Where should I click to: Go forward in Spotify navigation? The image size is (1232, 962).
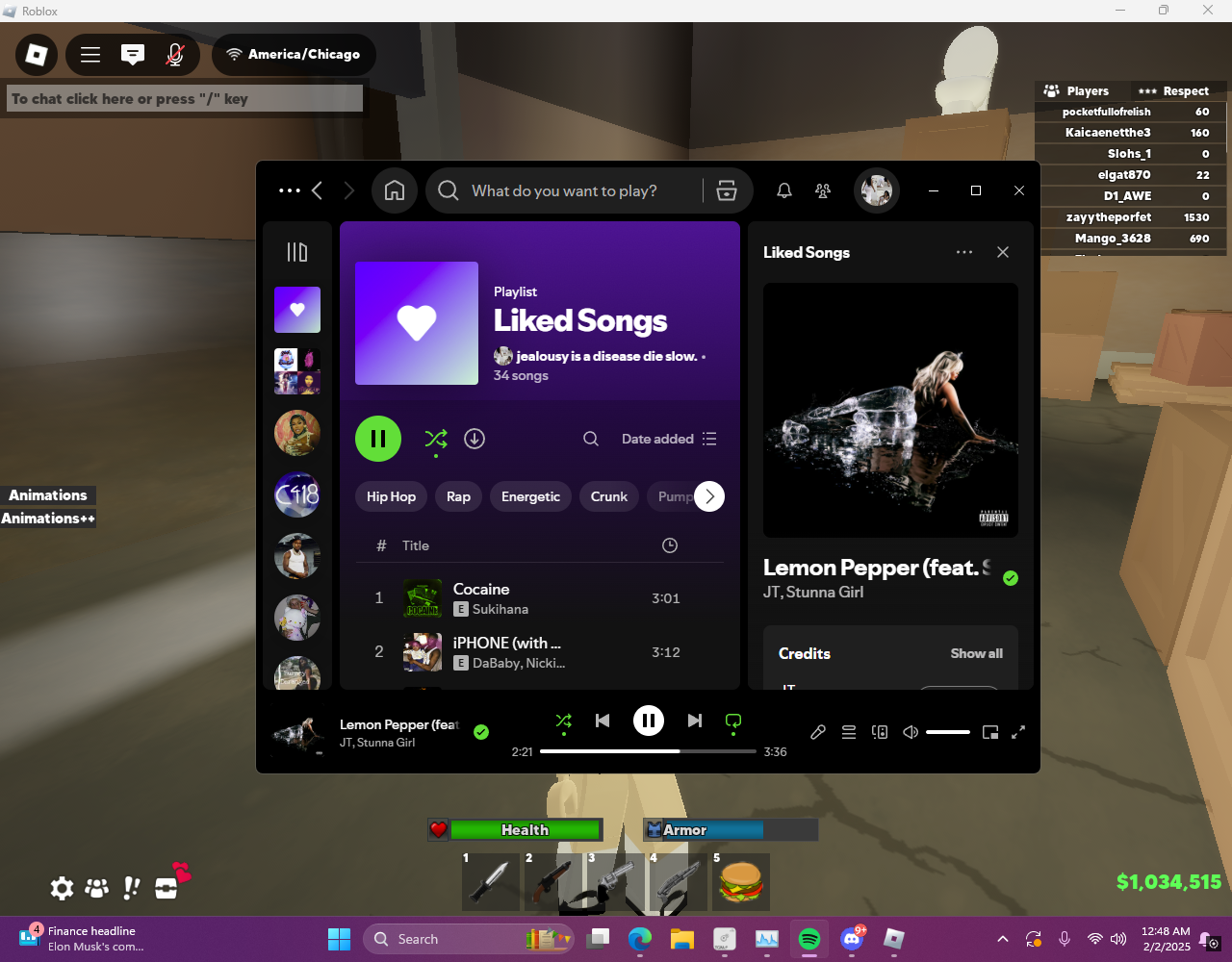point(348,190)
